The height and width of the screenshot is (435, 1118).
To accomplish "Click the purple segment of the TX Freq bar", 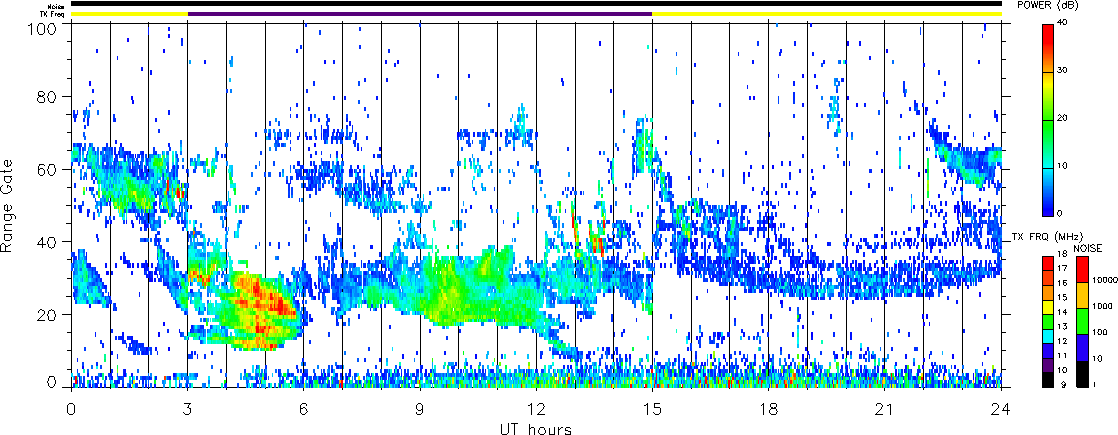I will (x=420, y=14).
